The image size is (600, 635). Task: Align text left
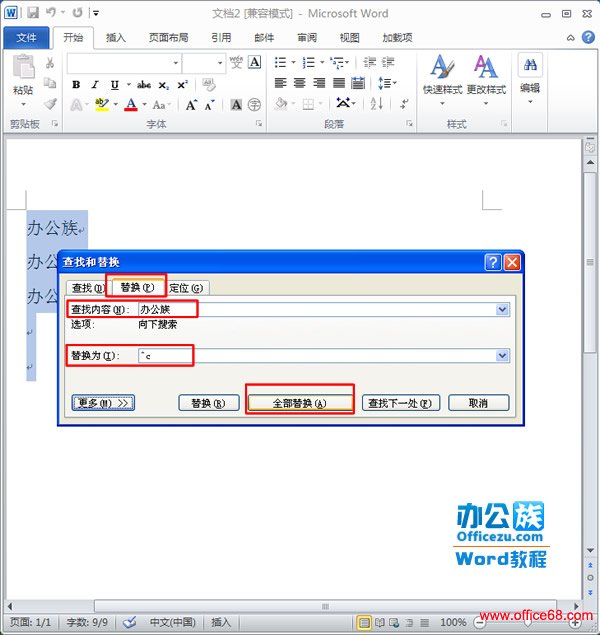[281, 83]
